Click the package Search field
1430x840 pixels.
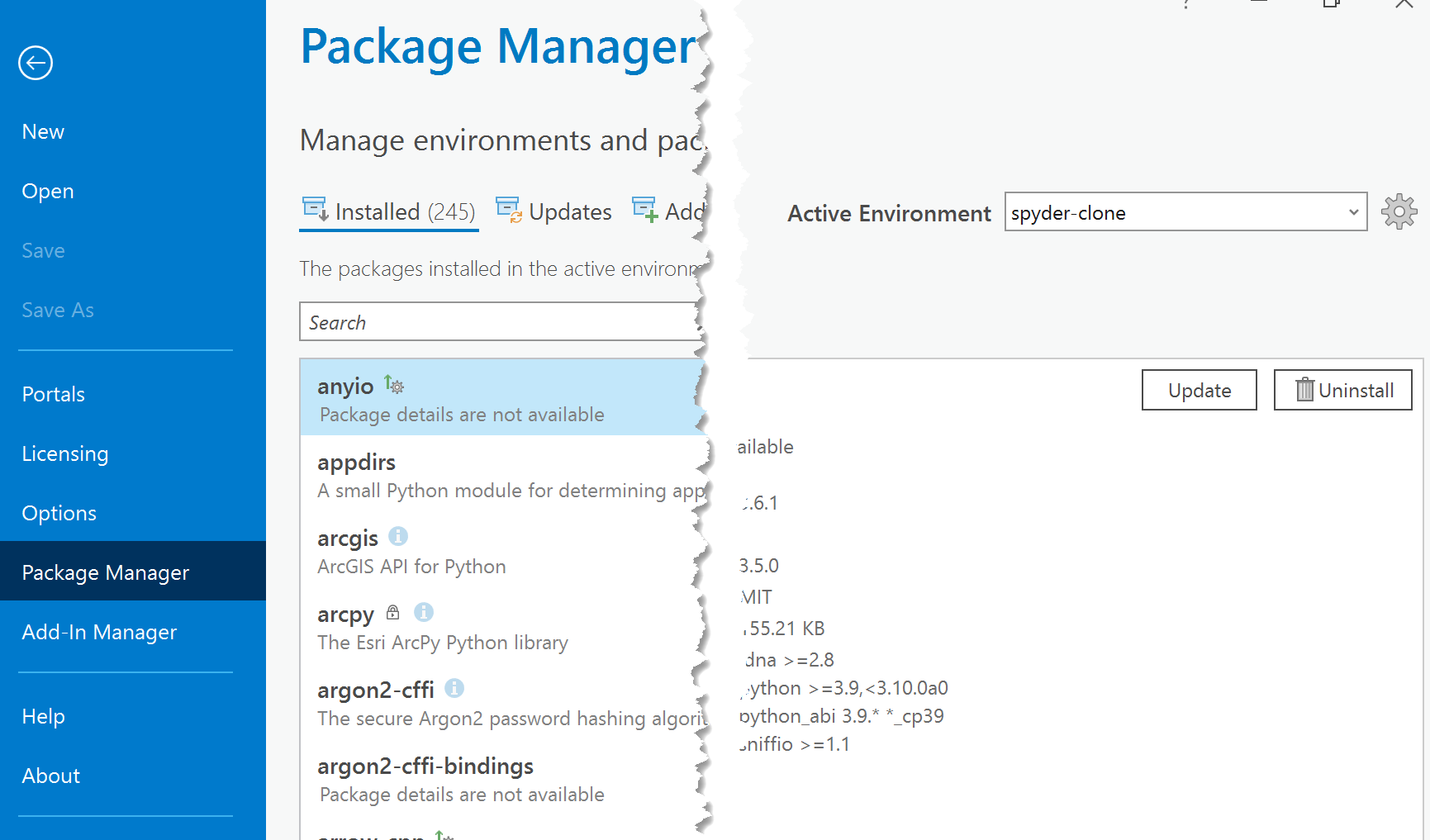pyautogui.click(x=500, y=322)
